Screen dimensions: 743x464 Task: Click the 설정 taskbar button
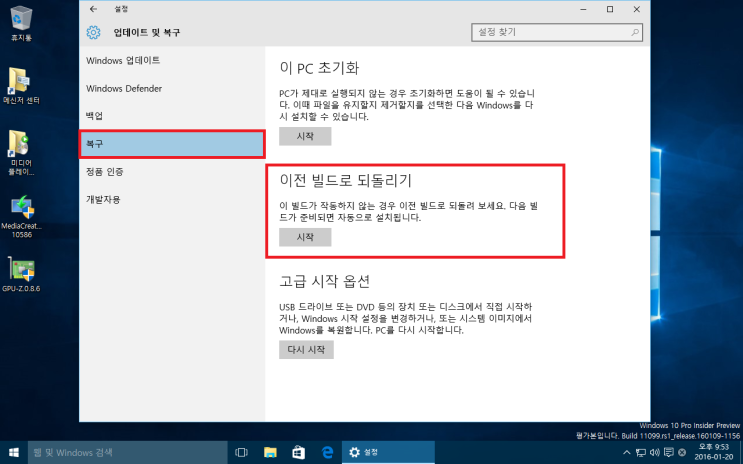pos(388,453)
